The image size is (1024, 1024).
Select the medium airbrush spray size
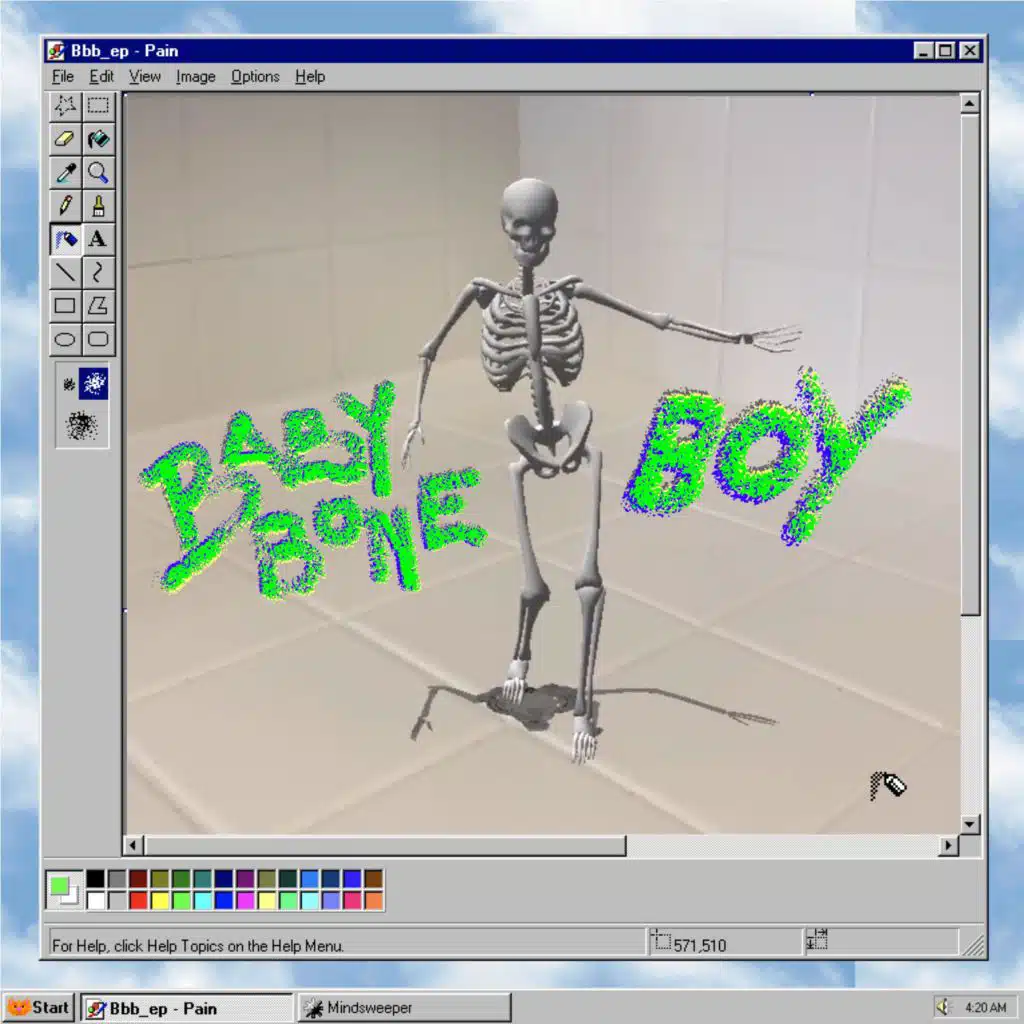pyautogui.click(x=95, y=384)
